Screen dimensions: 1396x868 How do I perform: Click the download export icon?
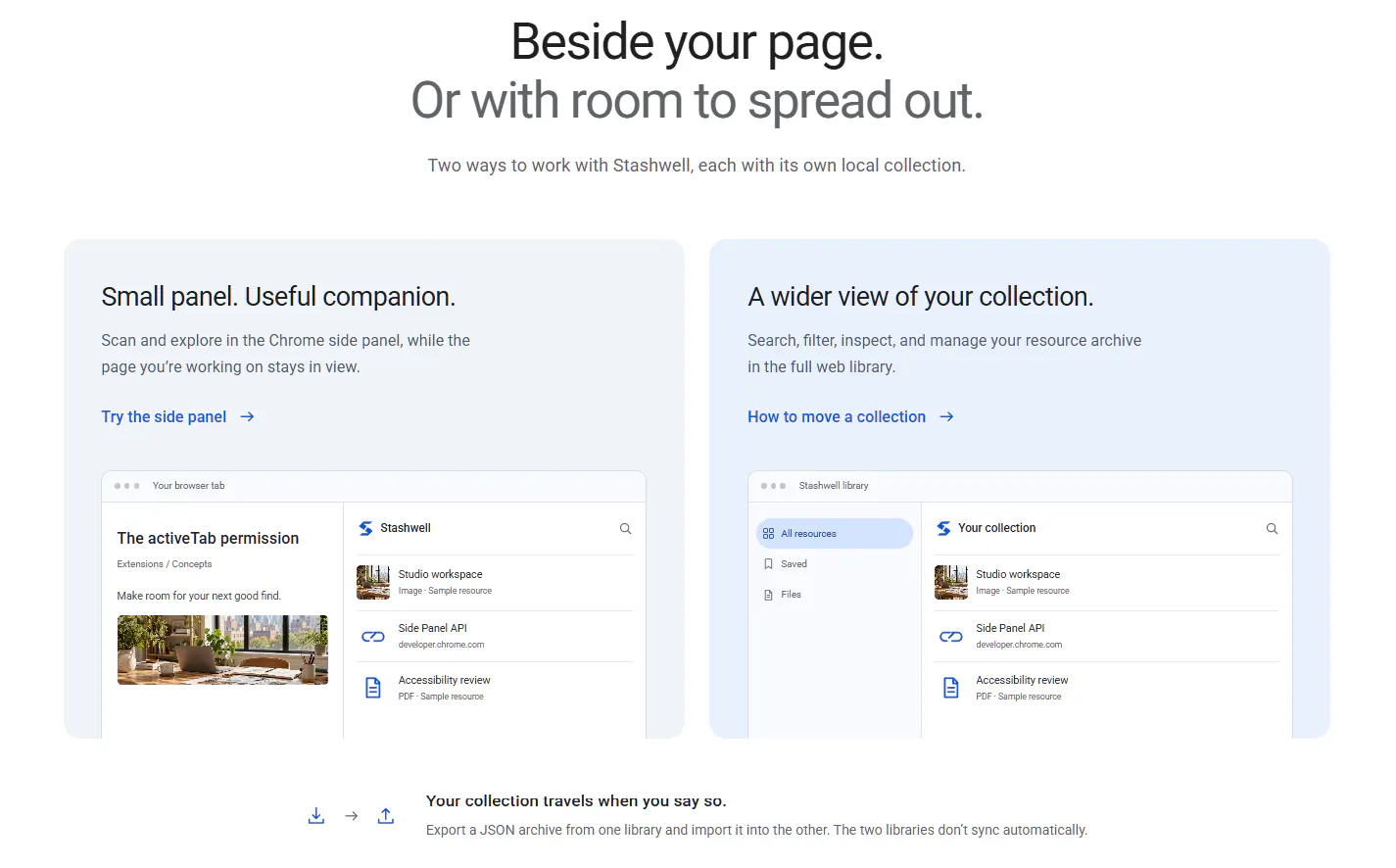tap(316, 816)
